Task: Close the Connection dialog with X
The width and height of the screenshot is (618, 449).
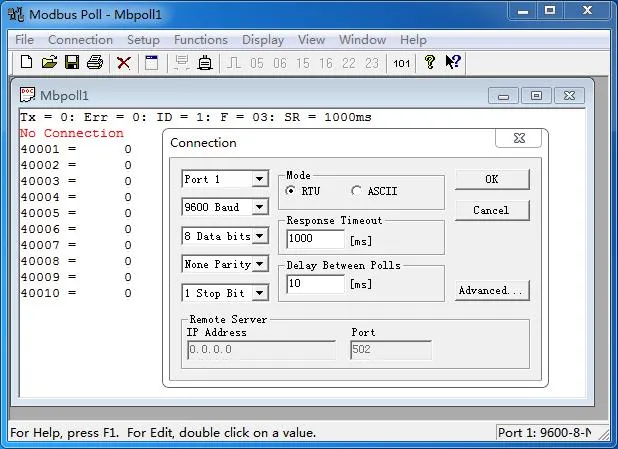Action: point(519,138)
